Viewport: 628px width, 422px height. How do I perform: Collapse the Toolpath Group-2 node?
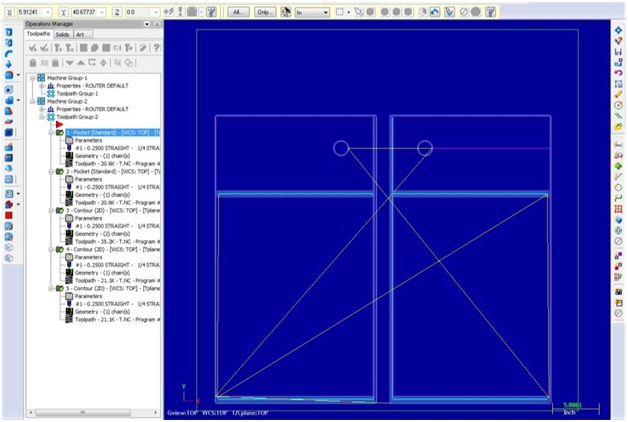(42, 117)
